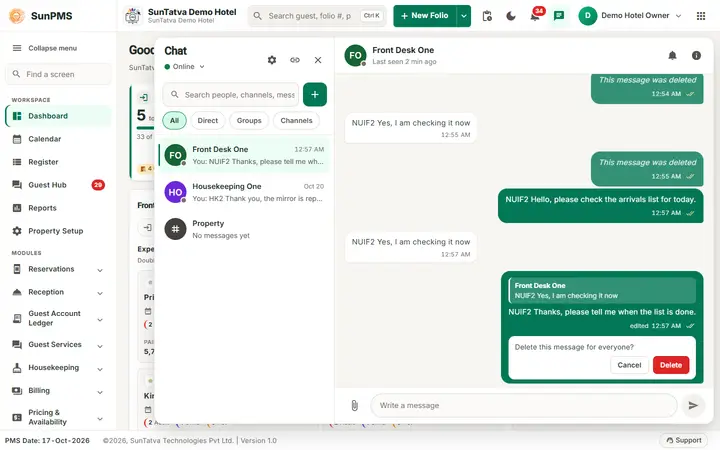The image size is (720, 450).
Task: Confirm Delete message for everyone
Action: [x=671, y=365]
